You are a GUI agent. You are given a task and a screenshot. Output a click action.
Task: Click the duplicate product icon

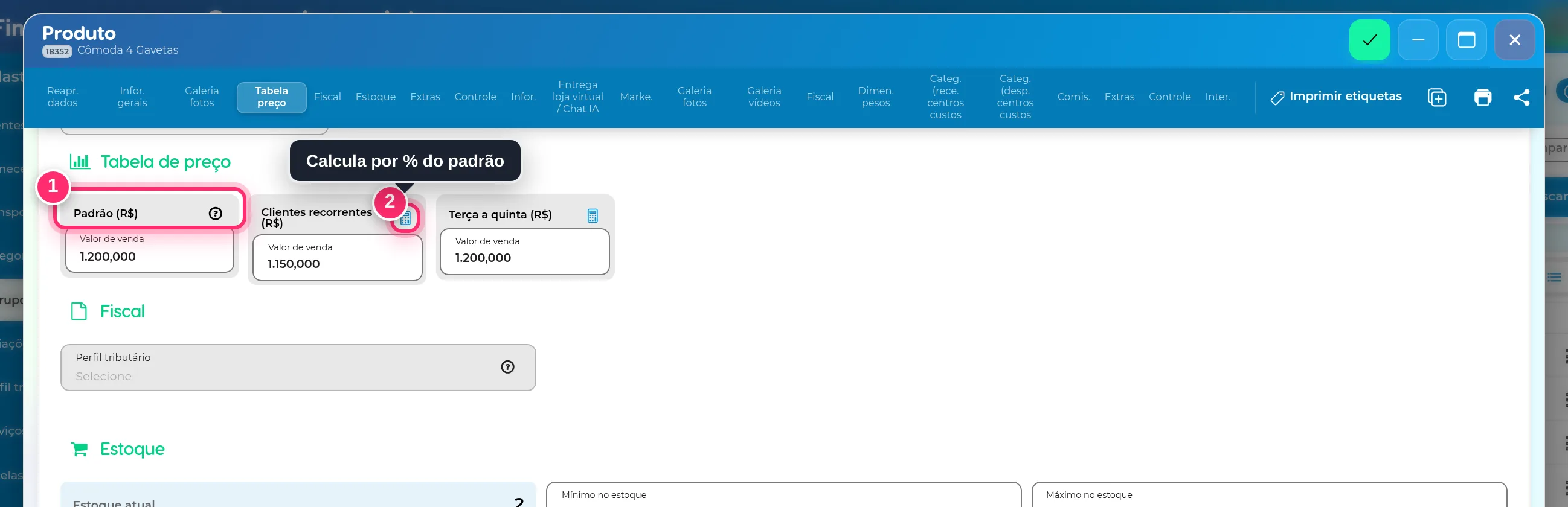[x=1436, y=97]
